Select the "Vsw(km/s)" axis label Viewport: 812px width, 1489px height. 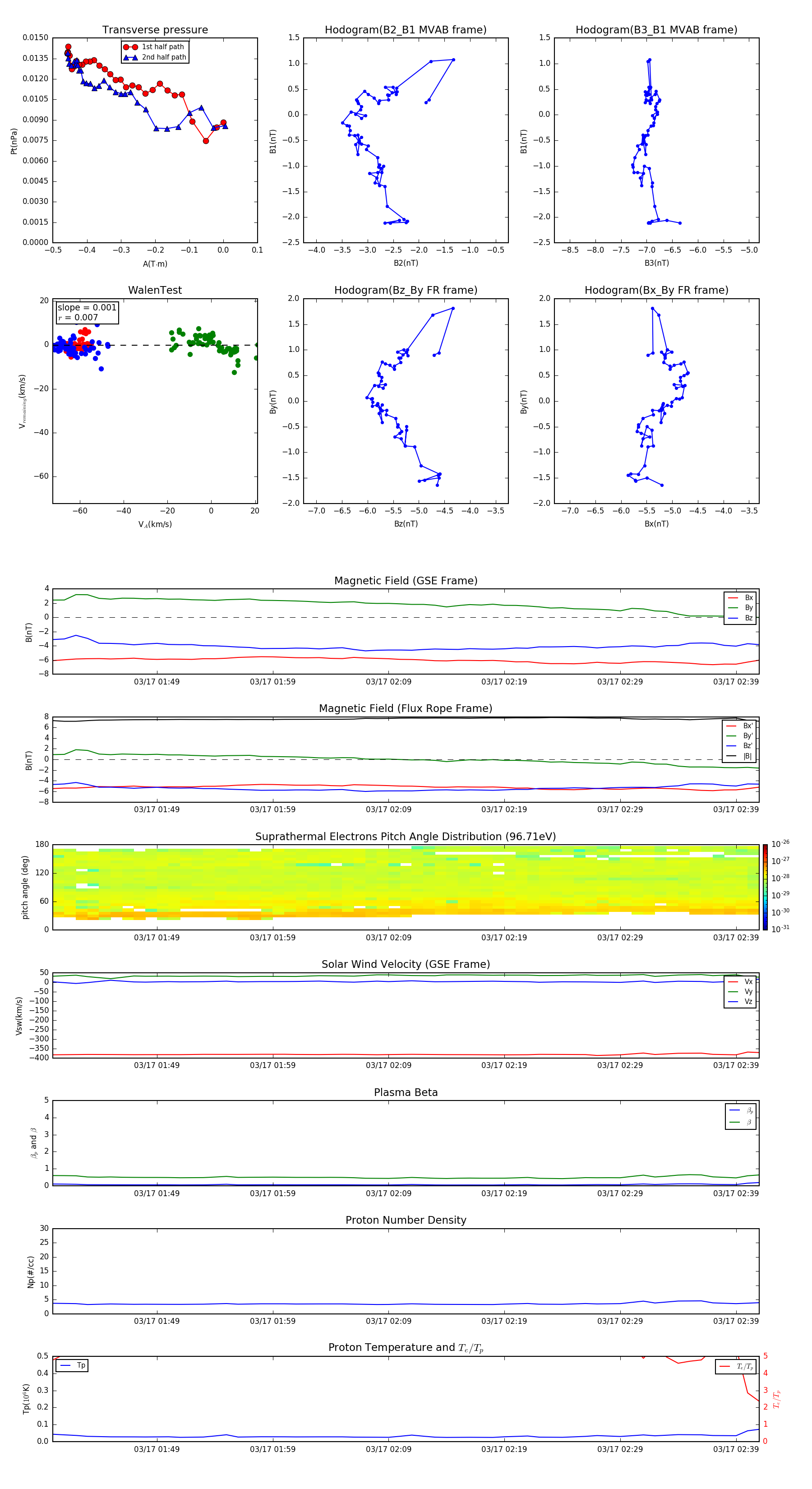point(18,1016)
